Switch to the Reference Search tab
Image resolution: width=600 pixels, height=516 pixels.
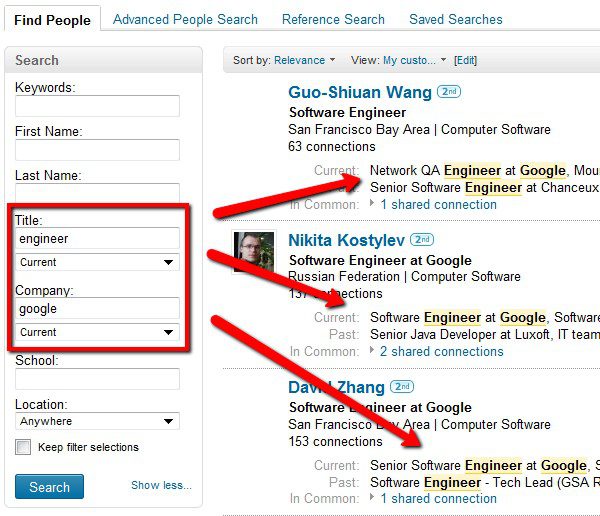[x=333, y=19]
